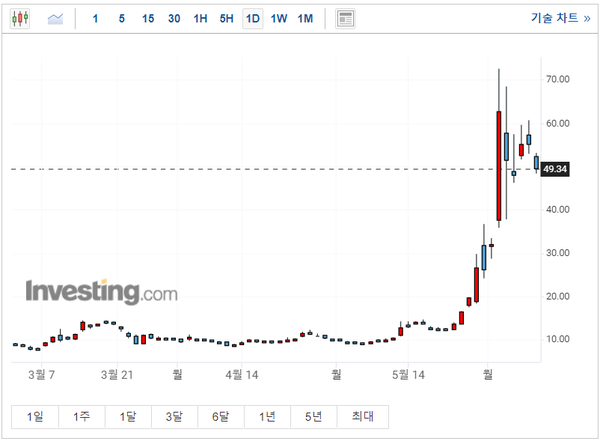Image resolution: width=600 pixels, height=441 pixels.
Task: Click the 3달 range button
Action: coord(174,417)
